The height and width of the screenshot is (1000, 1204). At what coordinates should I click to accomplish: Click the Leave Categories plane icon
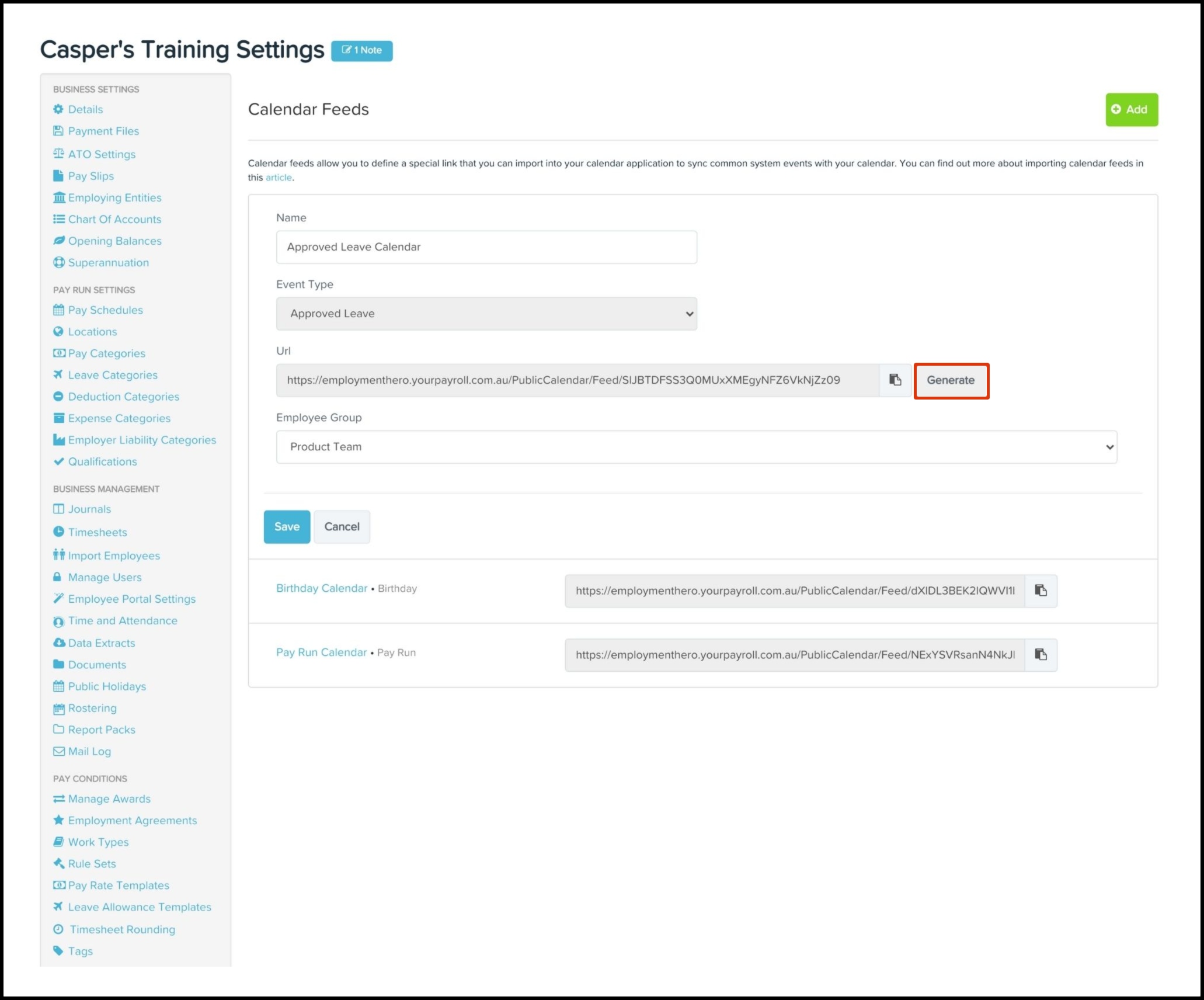(58, 375)
